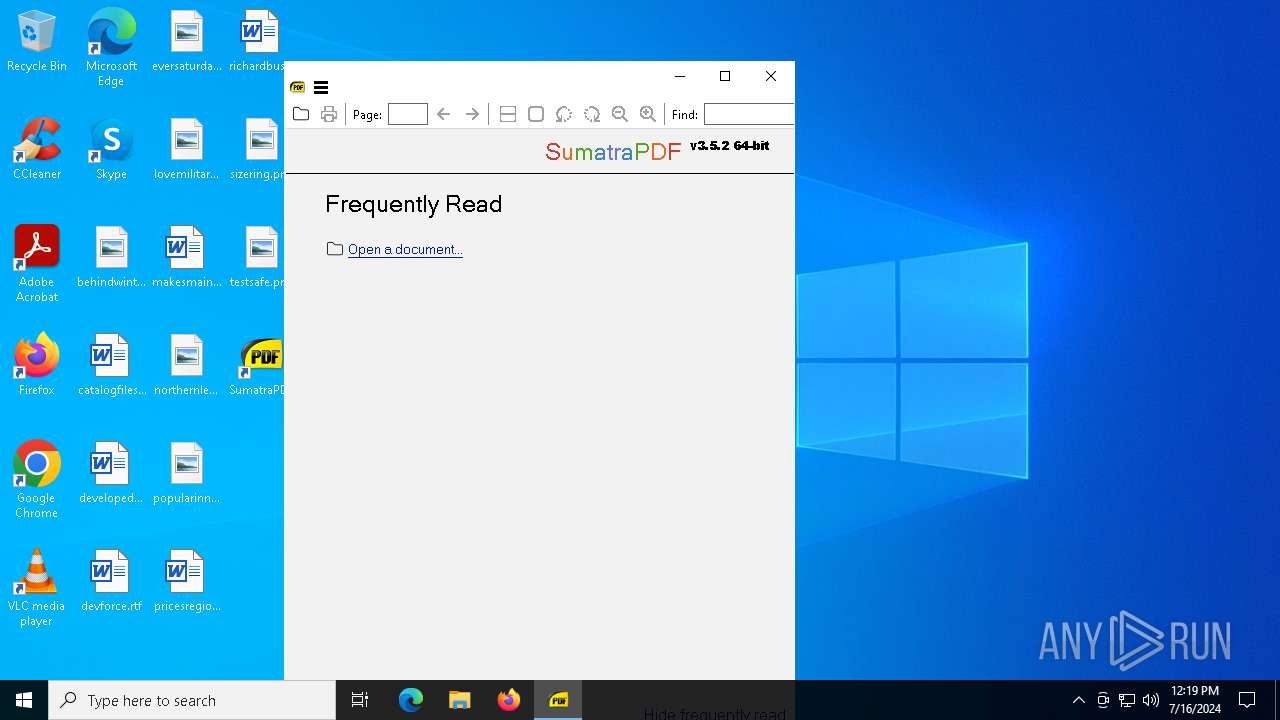The image size is (1280, 720).
Task: Click the Print toolbar icon
Action: click(x=329, y=114)
